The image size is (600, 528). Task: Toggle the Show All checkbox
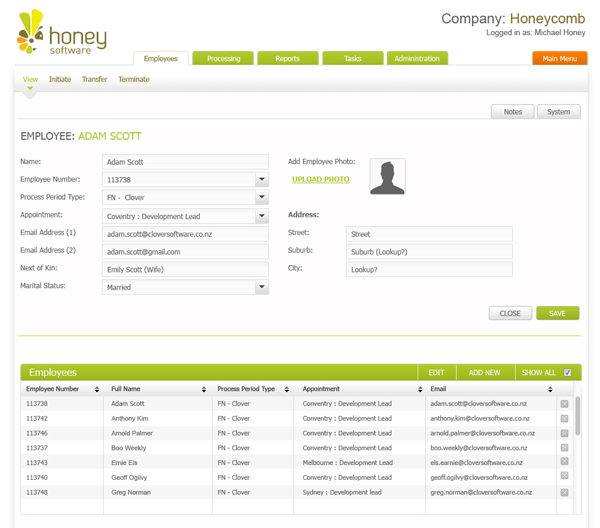(568, 373)
